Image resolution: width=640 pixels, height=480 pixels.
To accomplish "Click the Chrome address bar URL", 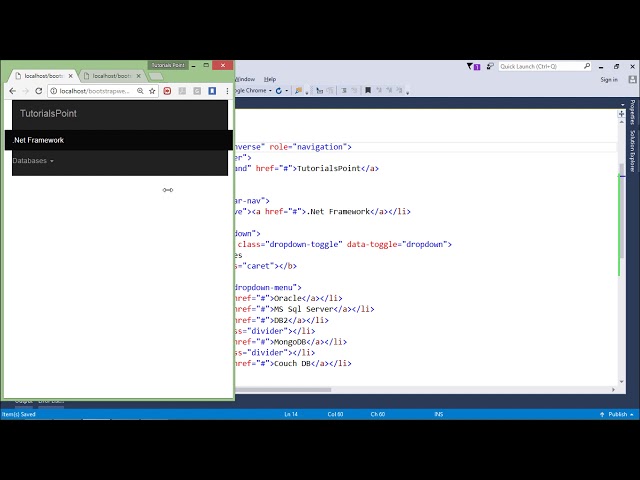I will pyautogui.click(x=95, y=91).
